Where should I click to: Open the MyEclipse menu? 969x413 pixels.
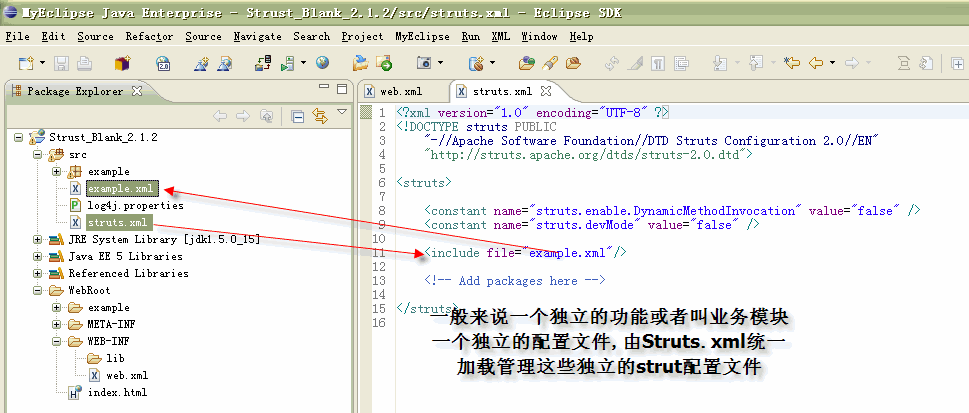tap(423, 36)
